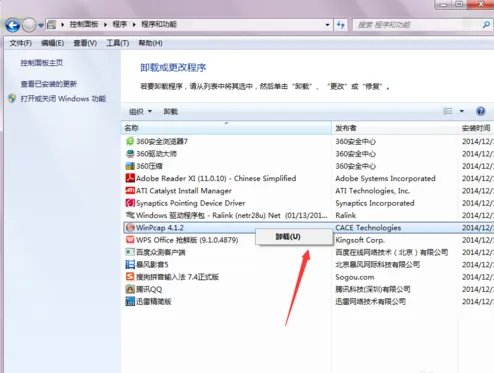Click publisher CACE Technologies cell
This screenshot has width=494, height=373.
[x=368, y=228]
